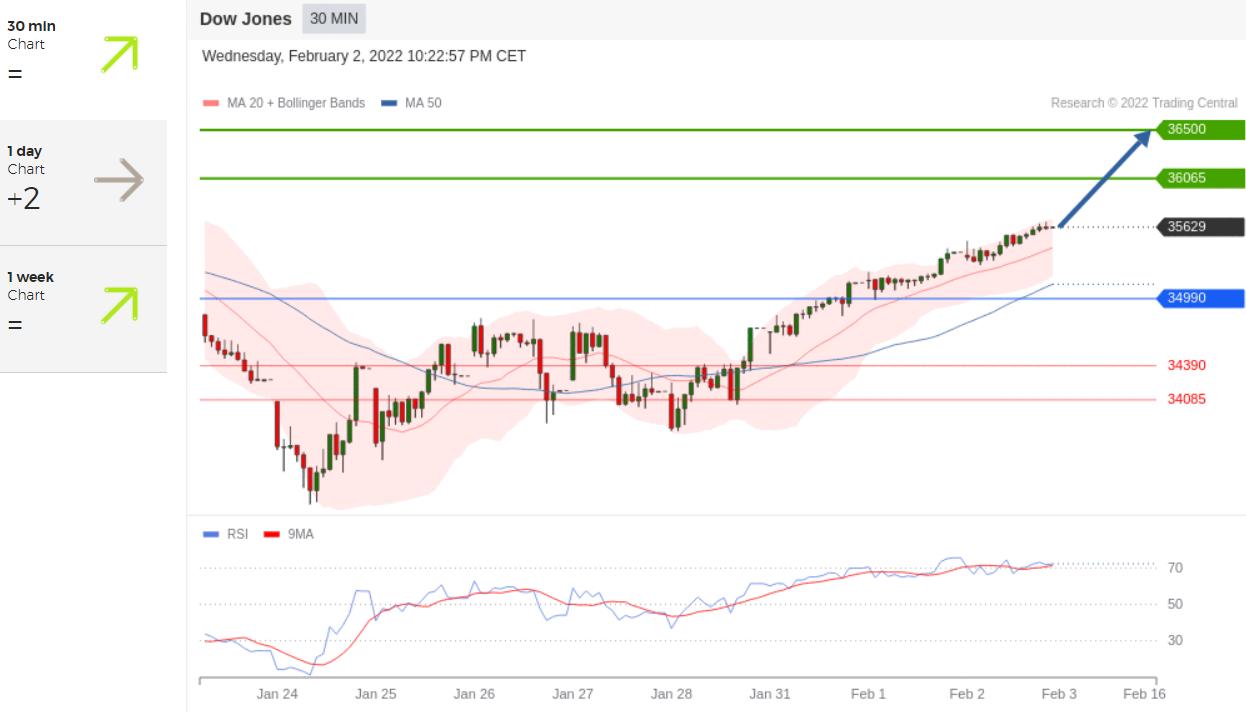Click the equals sign in 1 week panel
This screenshot has height=712, width=1246.
click(15, 325)
